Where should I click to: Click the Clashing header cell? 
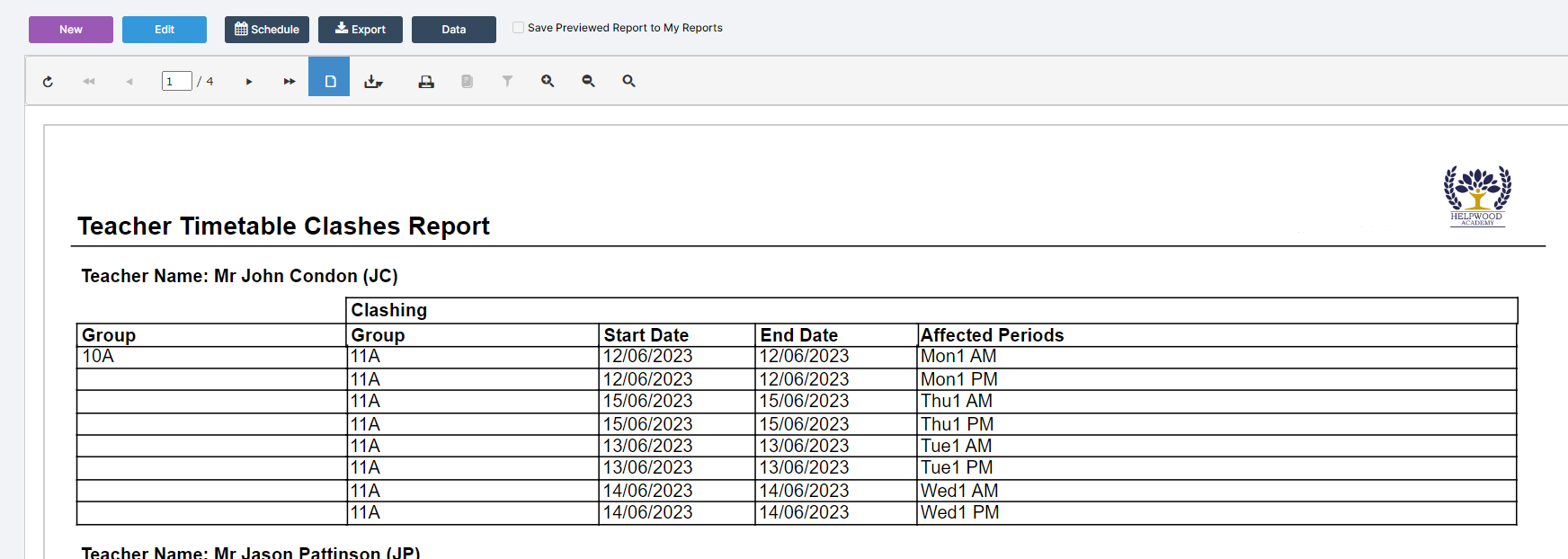pyautogui.click(x=931, y=310)
